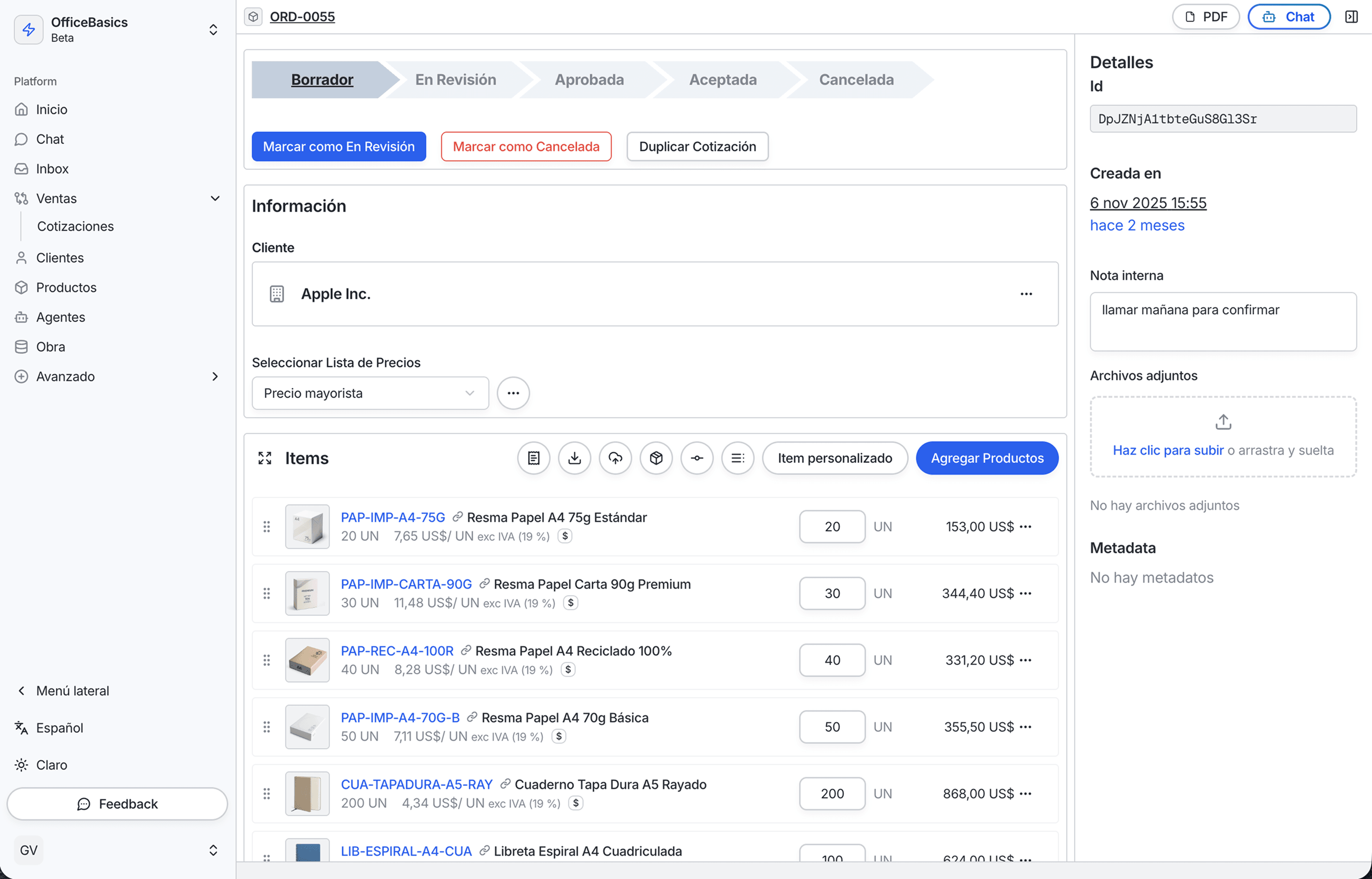Switch theme using the Claro toggle

(51, 765)
